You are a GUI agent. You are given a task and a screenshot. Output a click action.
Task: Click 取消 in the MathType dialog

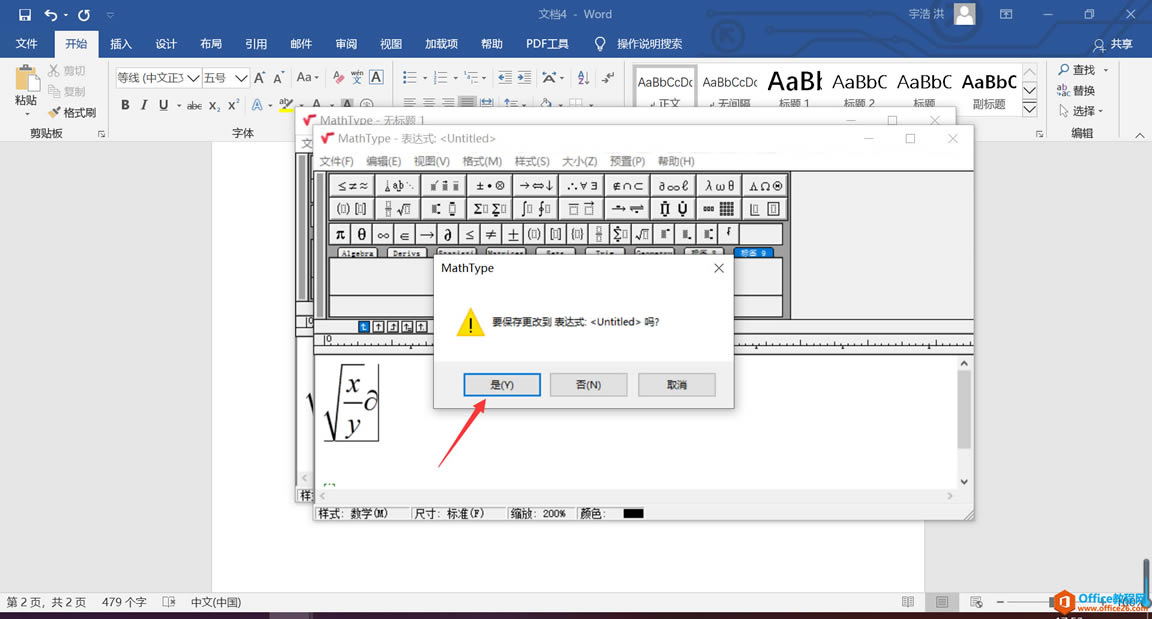pyautogui.click(x=676, y=384)
